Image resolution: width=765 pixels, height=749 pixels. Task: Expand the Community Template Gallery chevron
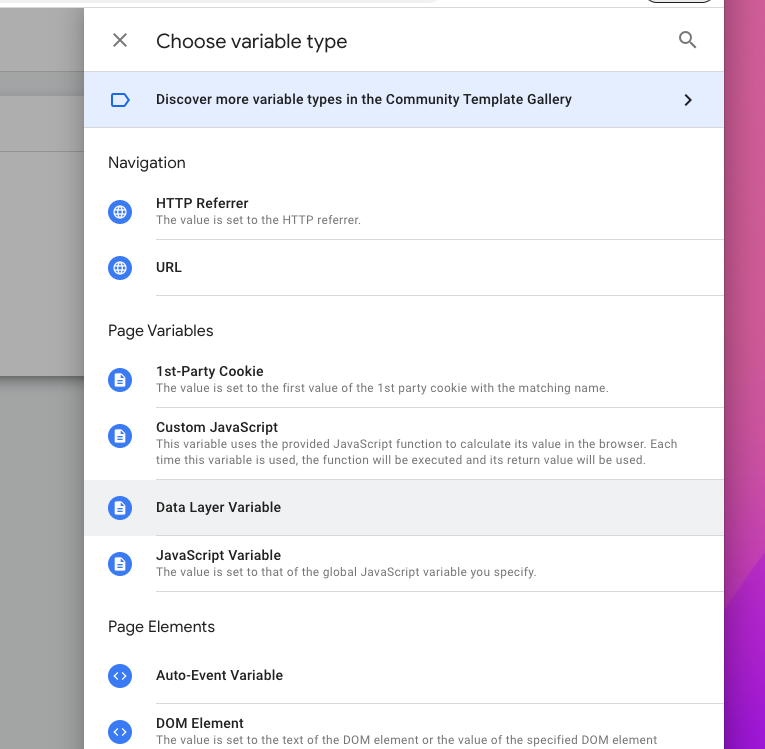tap(688, 100)
